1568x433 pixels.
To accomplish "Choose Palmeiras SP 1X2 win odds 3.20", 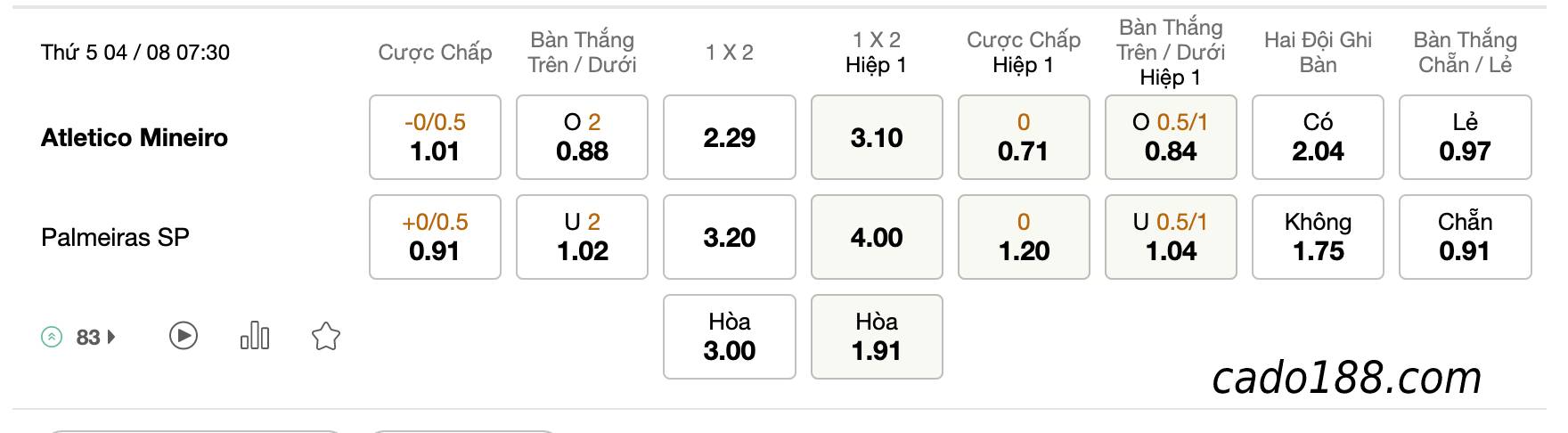I will (x=730, y=237).
